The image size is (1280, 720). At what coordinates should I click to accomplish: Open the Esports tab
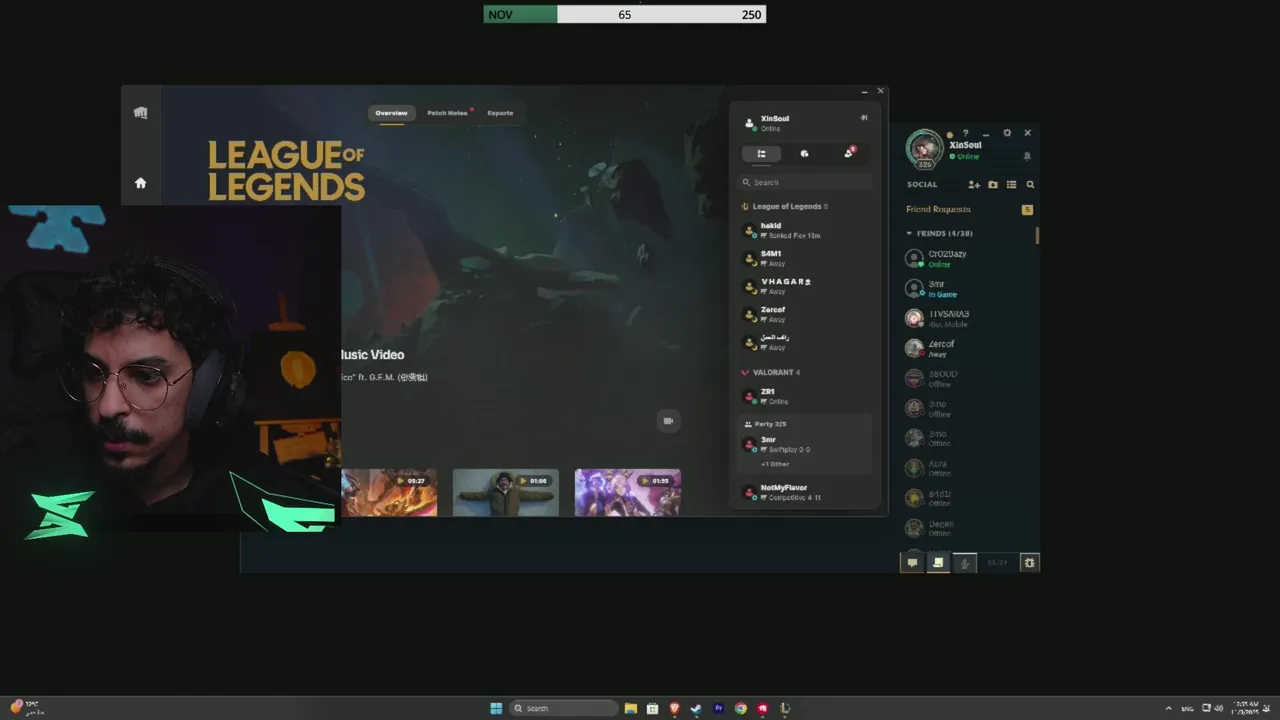point(500,113)
